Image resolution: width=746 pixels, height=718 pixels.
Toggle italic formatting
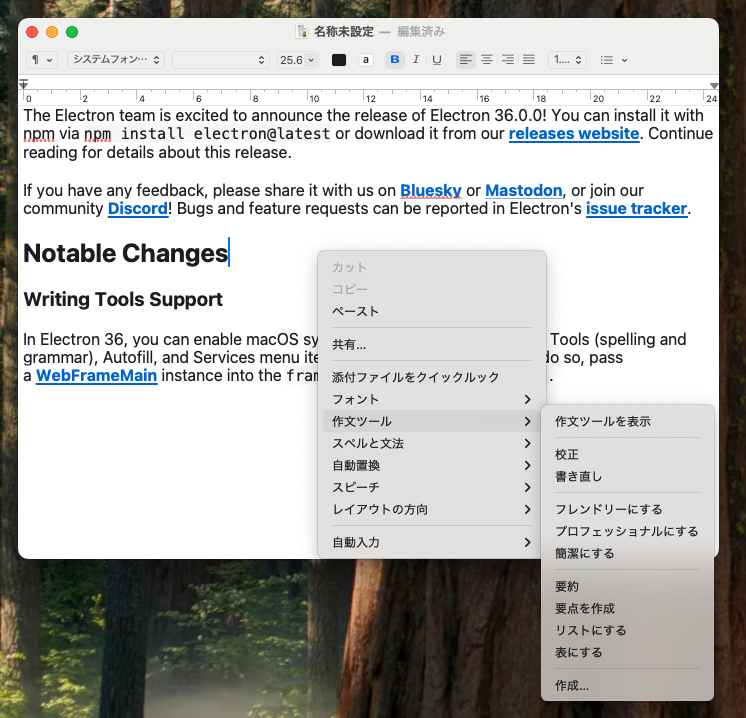(x=416, y=60)
